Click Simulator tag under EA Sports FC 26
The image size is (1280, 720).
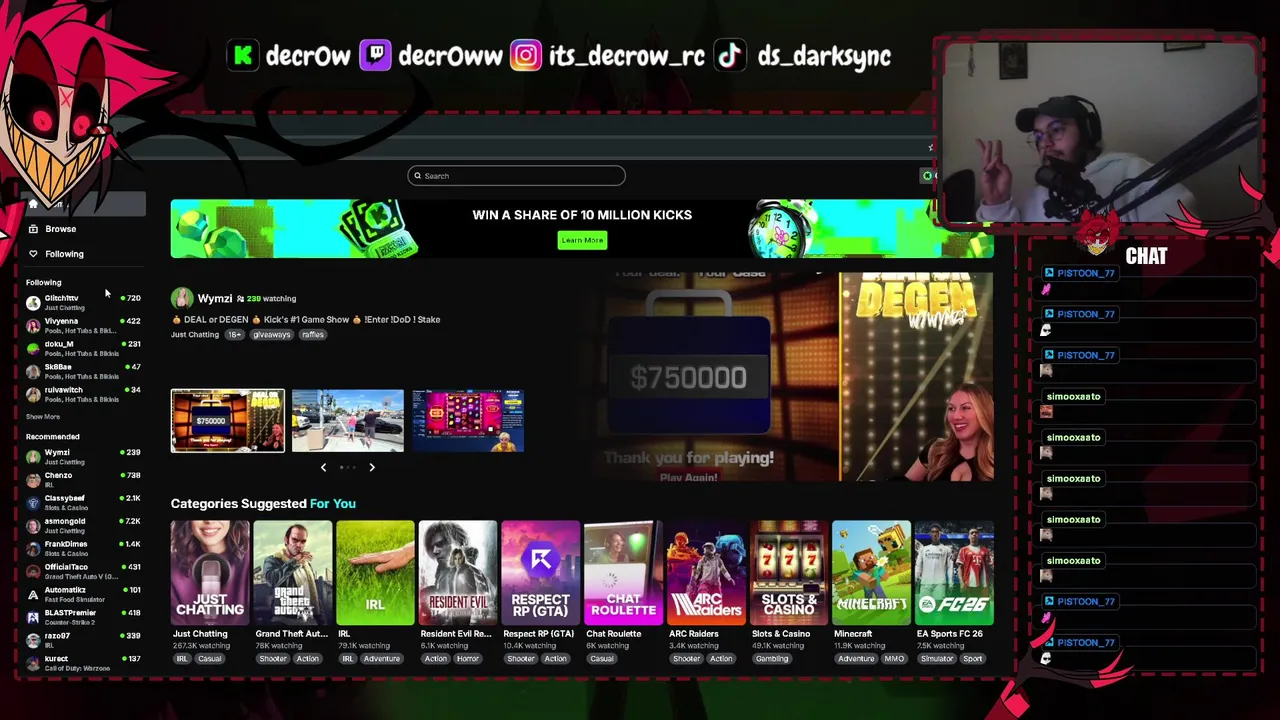937,659
